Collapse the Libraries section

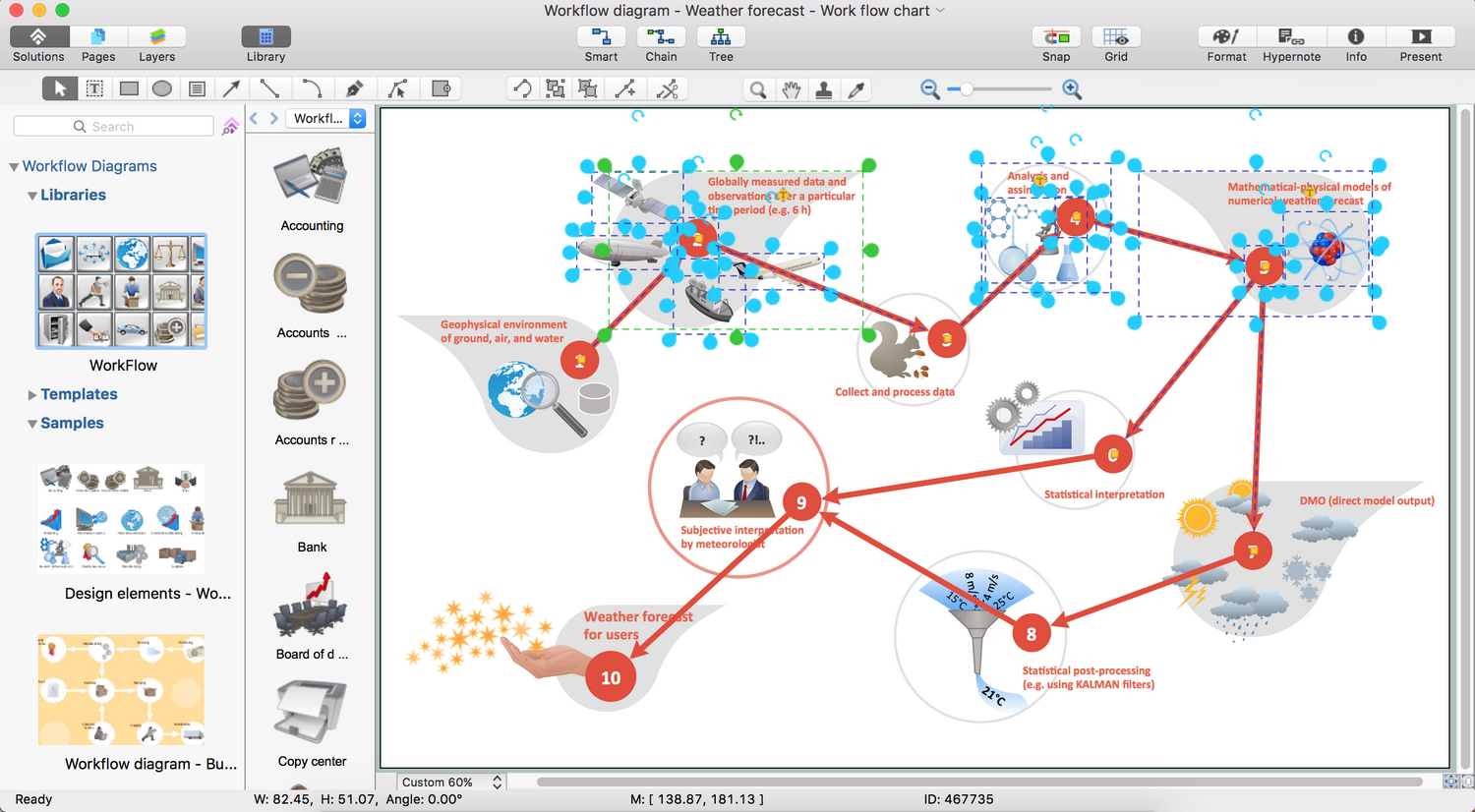(x=32, y=196)
